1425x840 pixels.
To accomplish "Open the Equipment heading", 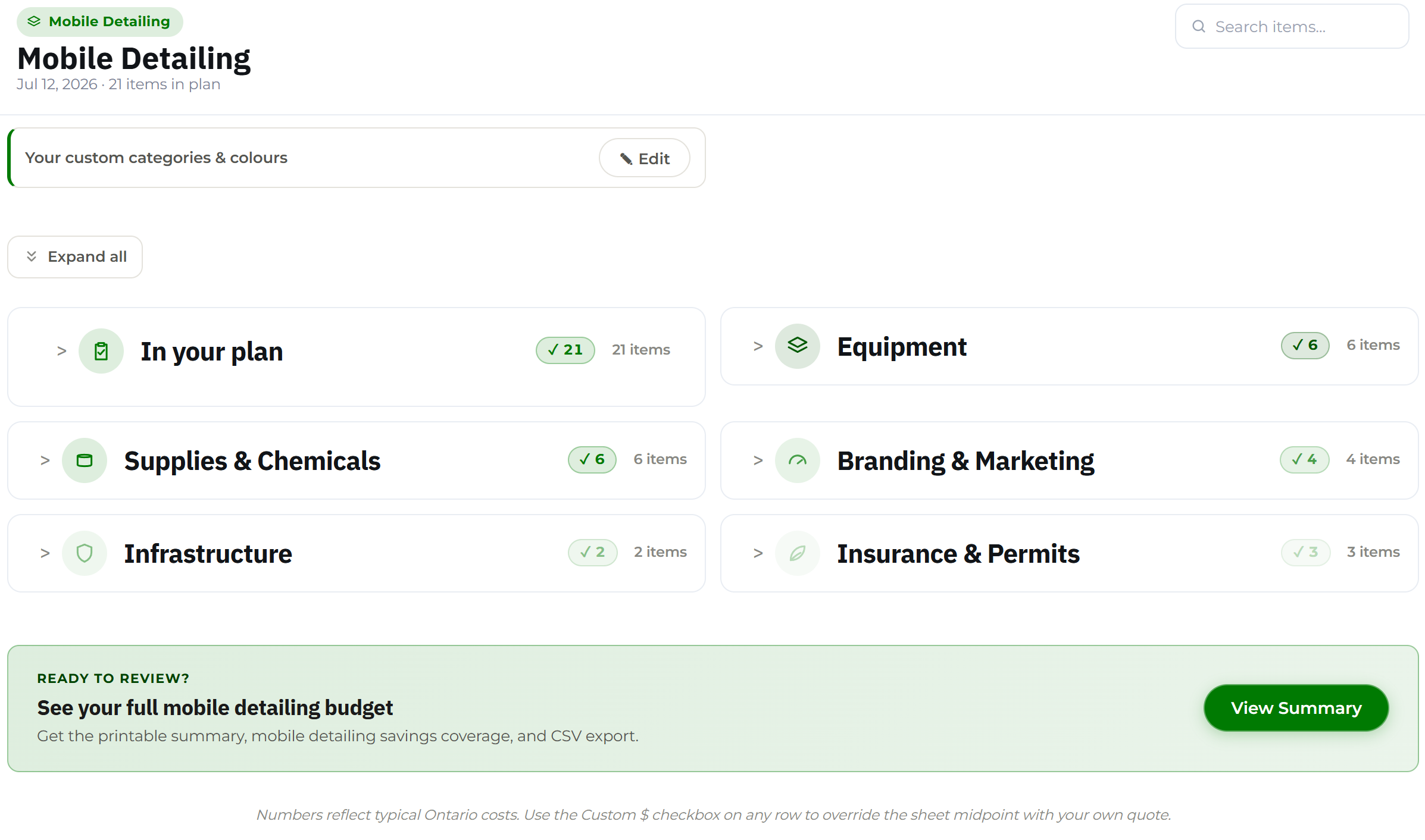I will pyautogui.click(x=902, y=347).
